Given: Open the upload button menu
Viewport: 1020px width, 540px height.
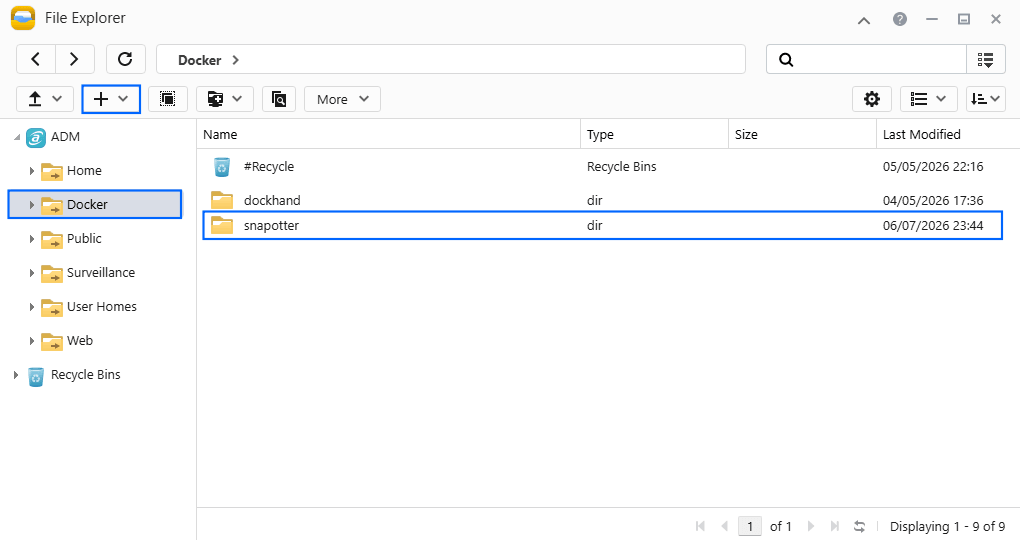Looking at the screenshot, I should pyautogui.click(x=45, y=99).
